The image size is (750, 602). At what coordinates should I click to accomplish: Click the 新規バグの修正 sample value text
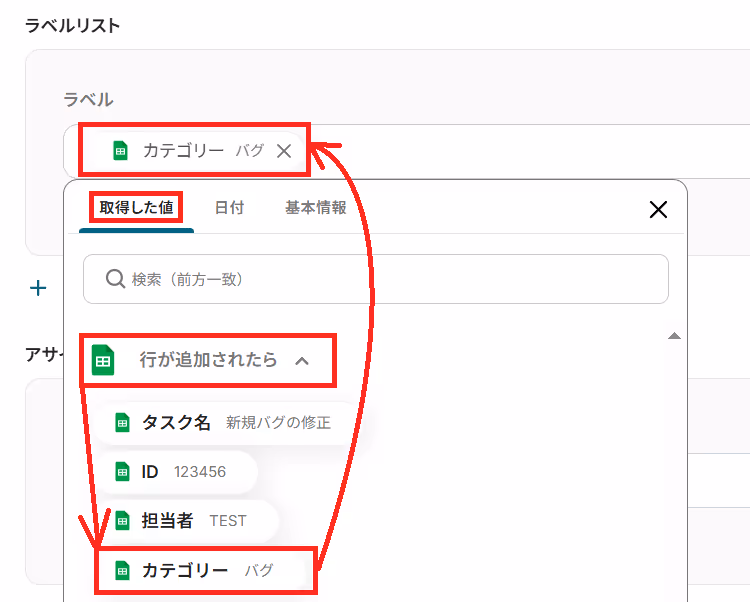point(278,423)
